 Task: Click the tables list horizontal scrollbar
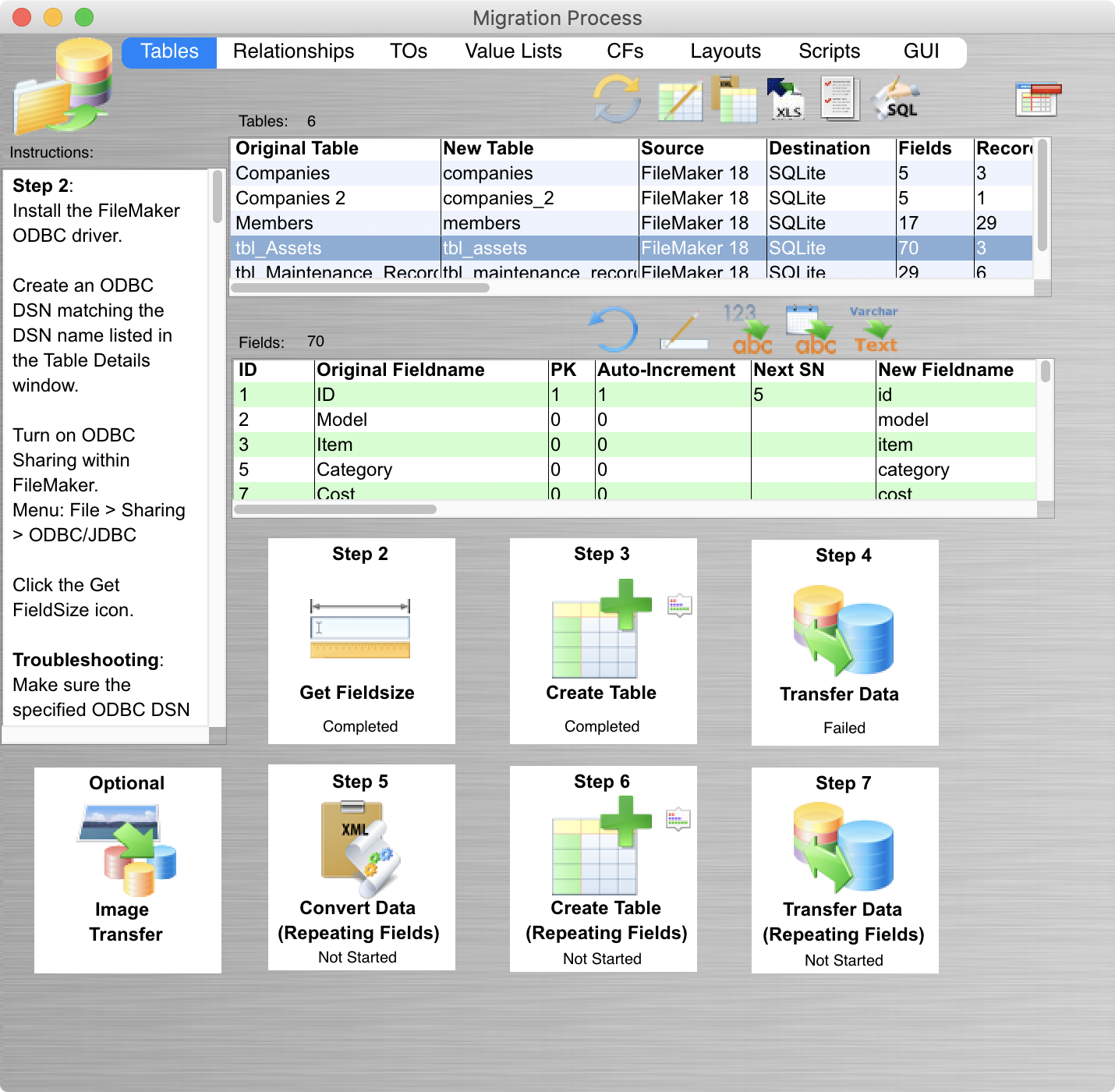coord(360,288)
